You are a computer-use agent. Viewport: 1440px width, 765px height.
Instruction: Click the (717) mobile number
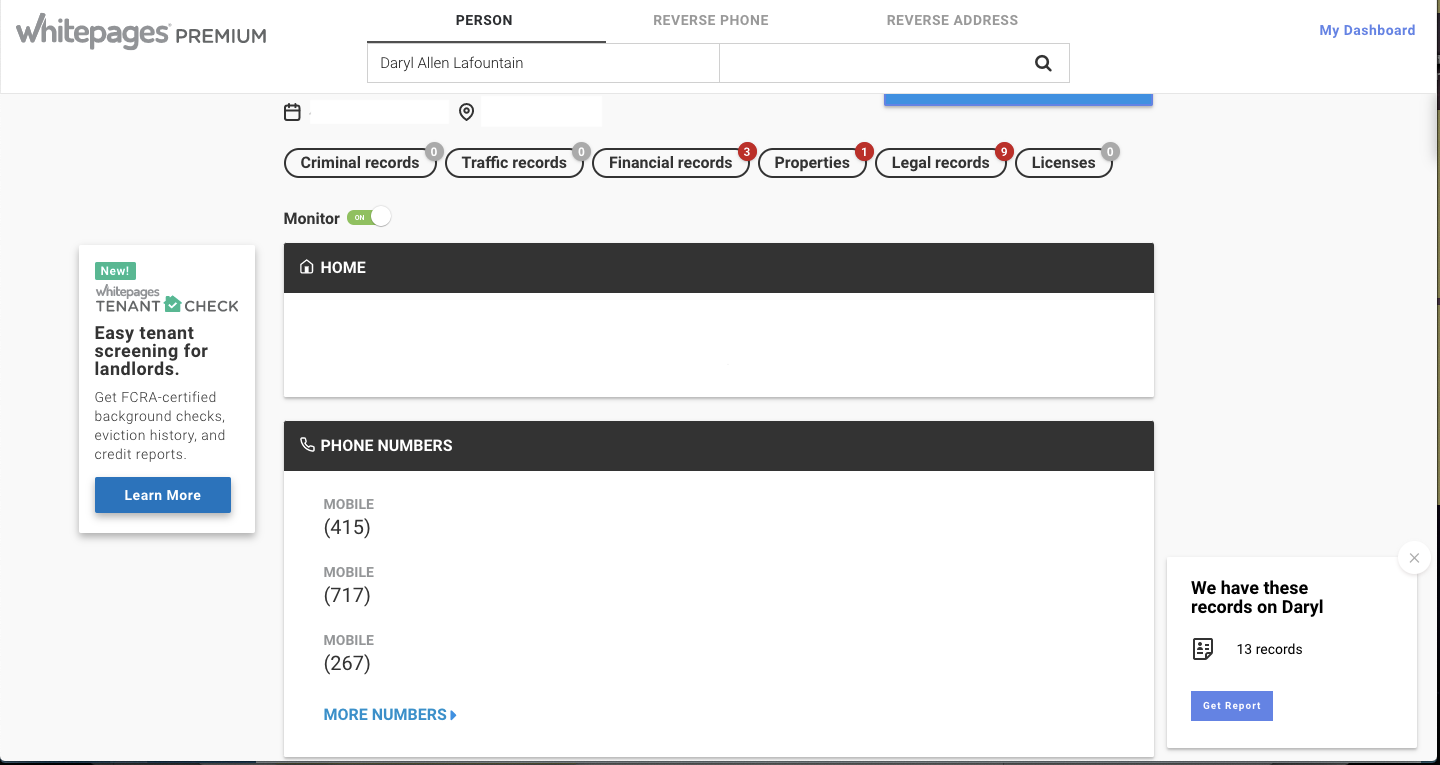(x=347, y=595)
